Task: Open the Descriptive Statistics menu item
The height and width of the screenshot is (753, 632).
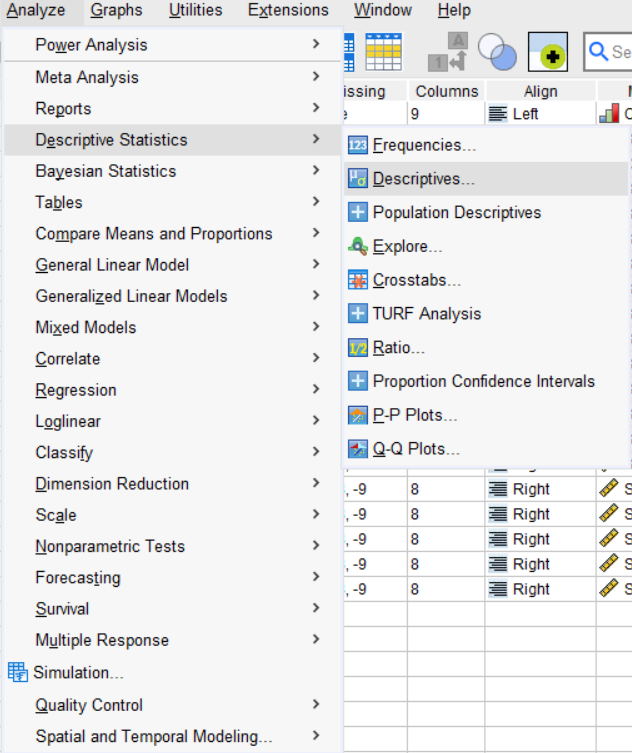Action: (x=172, y=140)
